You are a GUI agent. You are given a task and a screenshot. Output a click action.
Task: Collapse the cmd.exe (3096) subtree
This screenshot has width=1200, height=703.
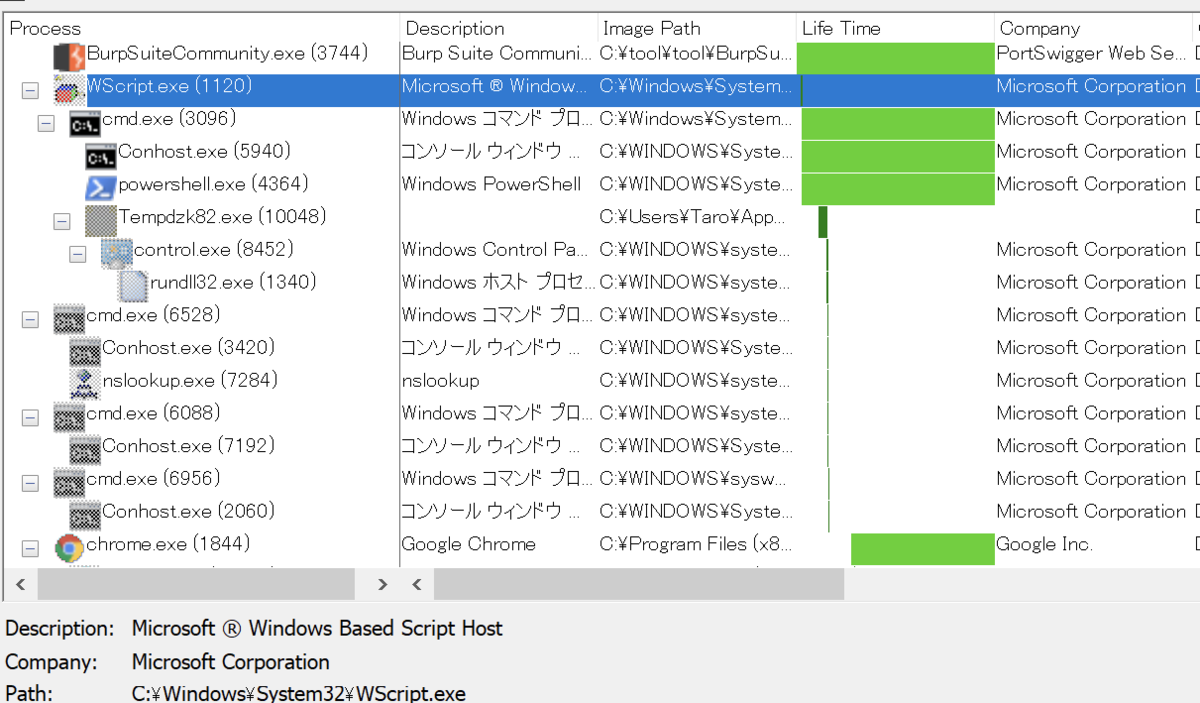point(46,123)
